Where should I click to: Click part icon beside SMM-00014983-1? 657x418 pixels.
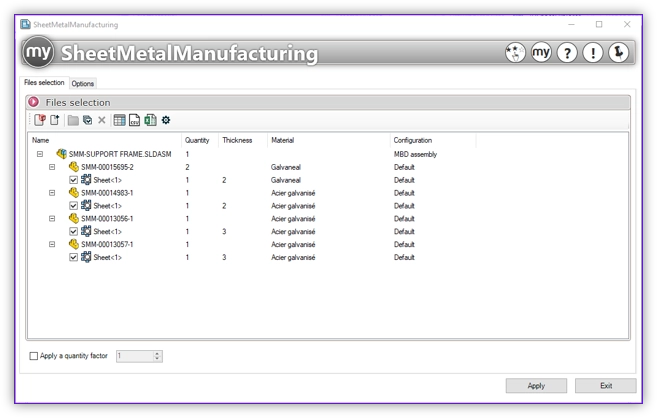[74, 193]
